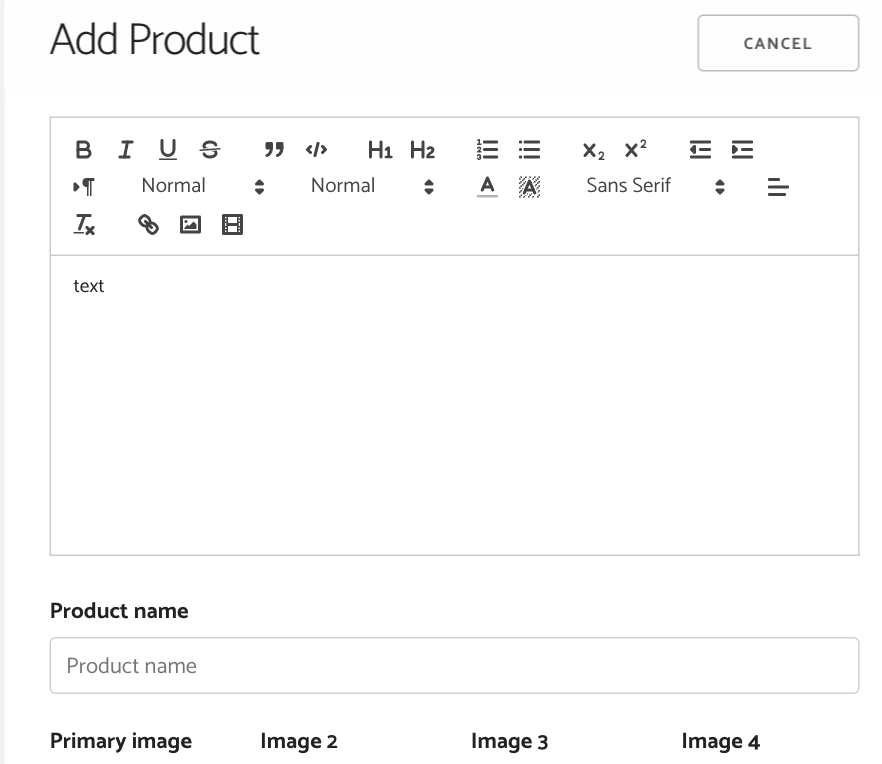The width and height of the screenshot is (882, 764).
Task: Toggle italic text formatting
Action: pos(125,150)
